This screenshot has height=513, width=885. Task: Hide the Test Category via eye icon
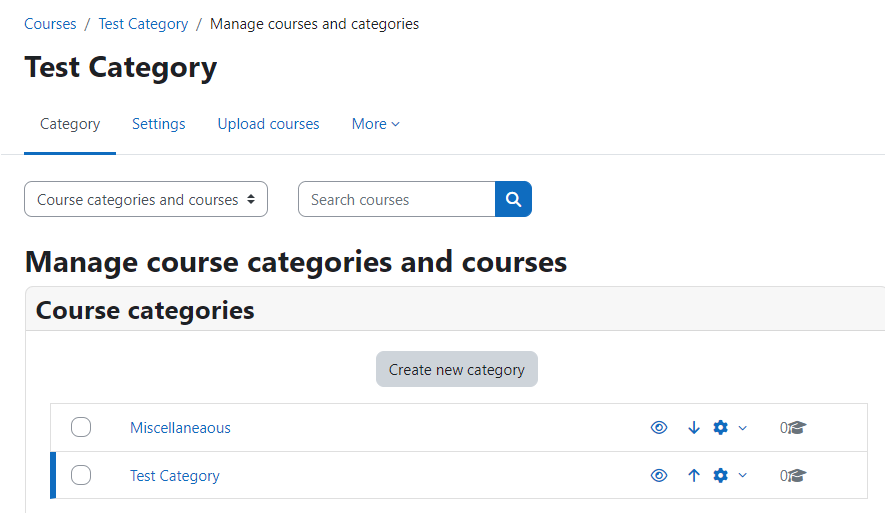[659, 476]
